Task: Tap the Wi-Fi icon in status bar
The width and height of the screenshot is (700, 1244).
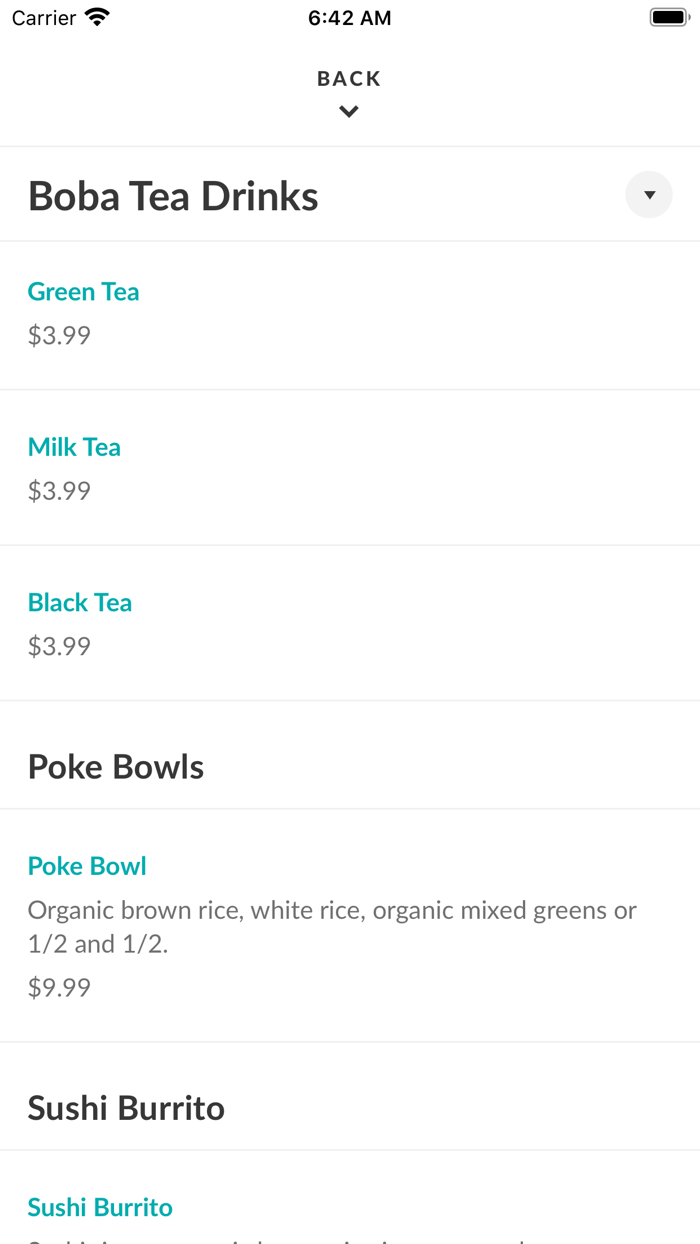Action: (x=96, y=16)
